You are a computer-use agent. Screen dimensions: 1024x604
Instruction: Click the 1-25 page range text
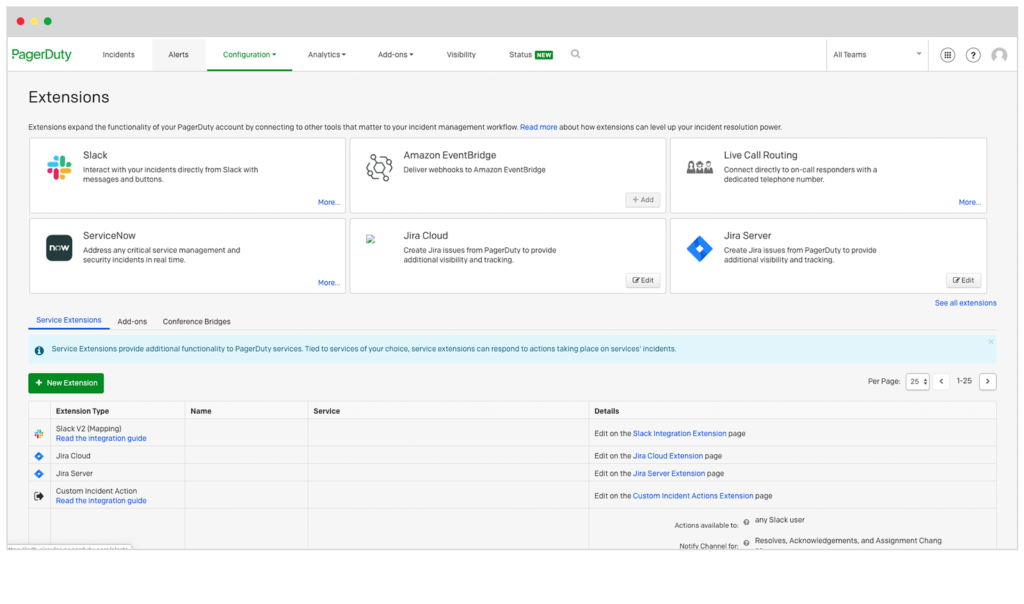click(964, 381)
